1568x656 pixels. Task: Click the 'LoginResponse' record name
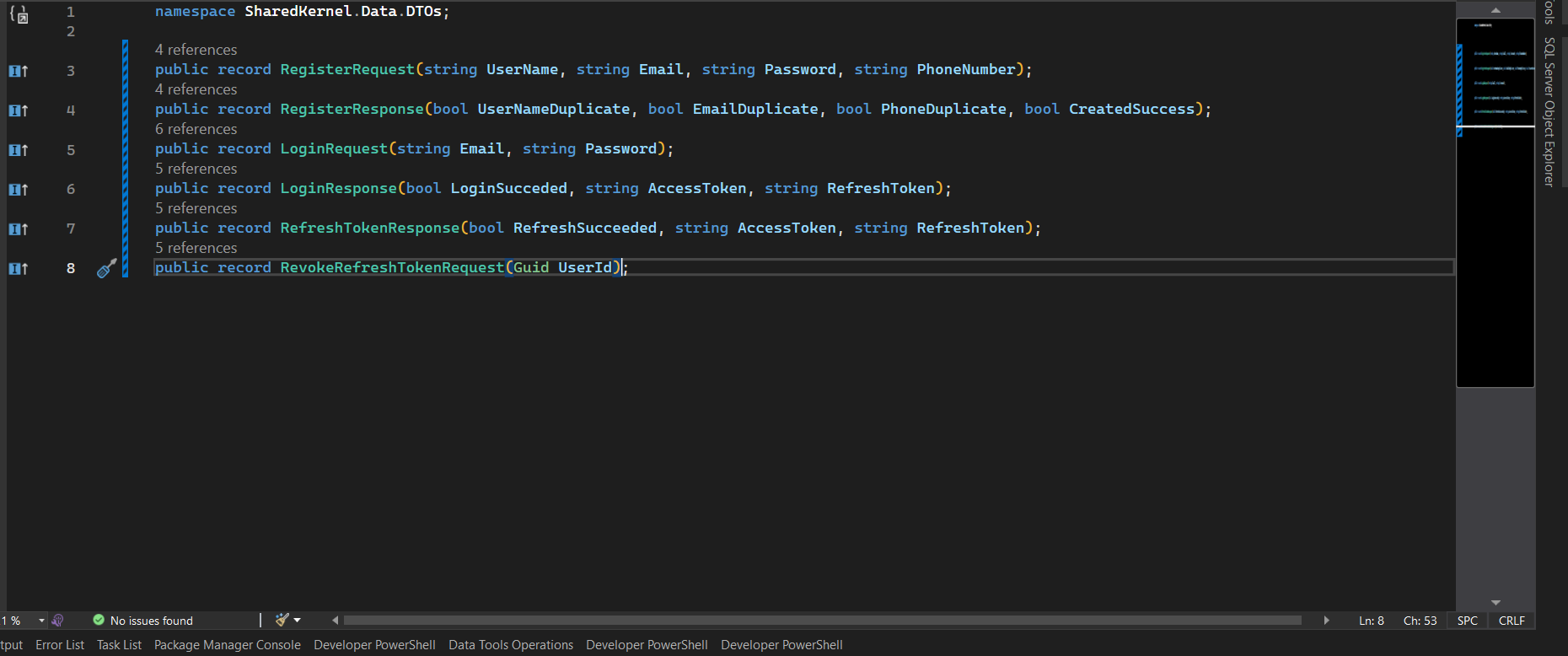click(x=339, y=189)
